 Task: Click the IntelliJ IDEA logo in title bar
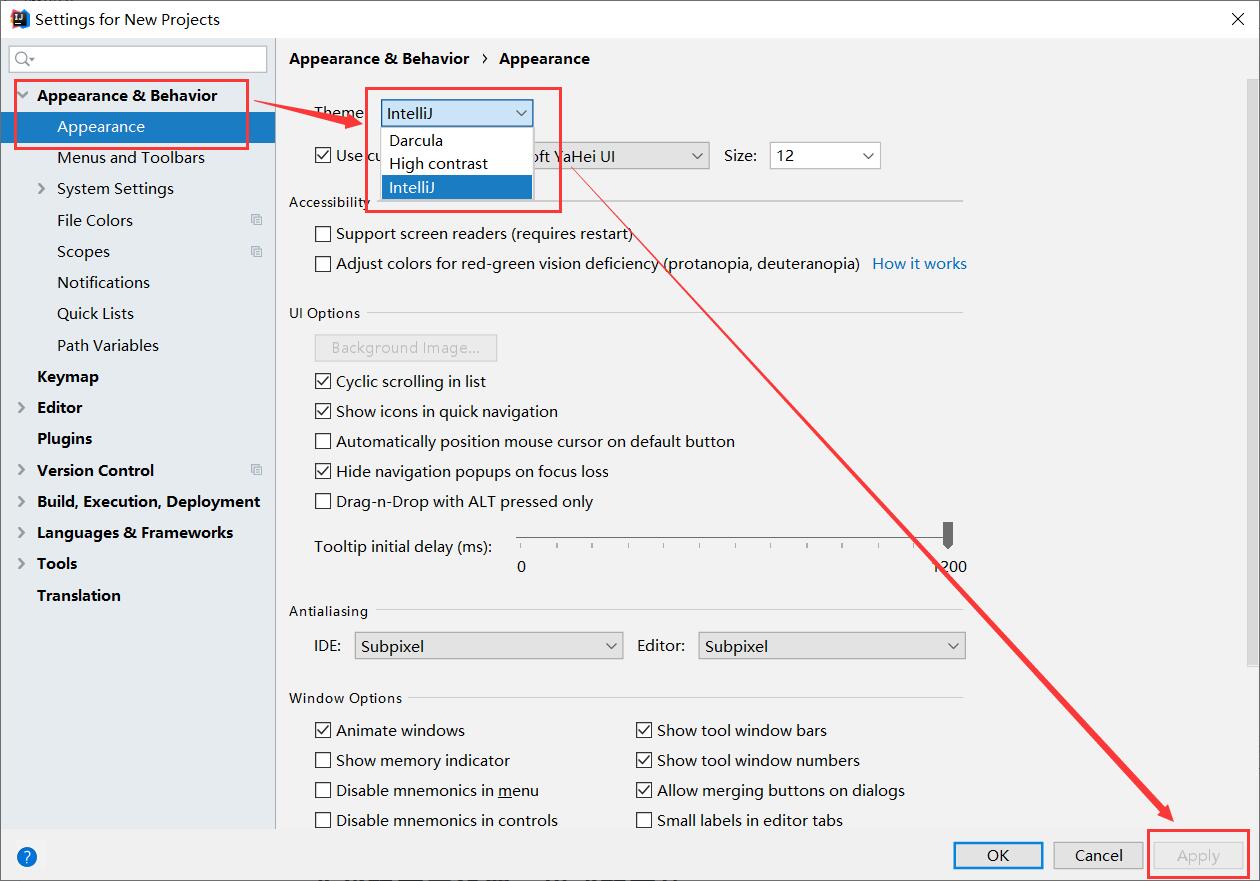[x=19, y=18]
